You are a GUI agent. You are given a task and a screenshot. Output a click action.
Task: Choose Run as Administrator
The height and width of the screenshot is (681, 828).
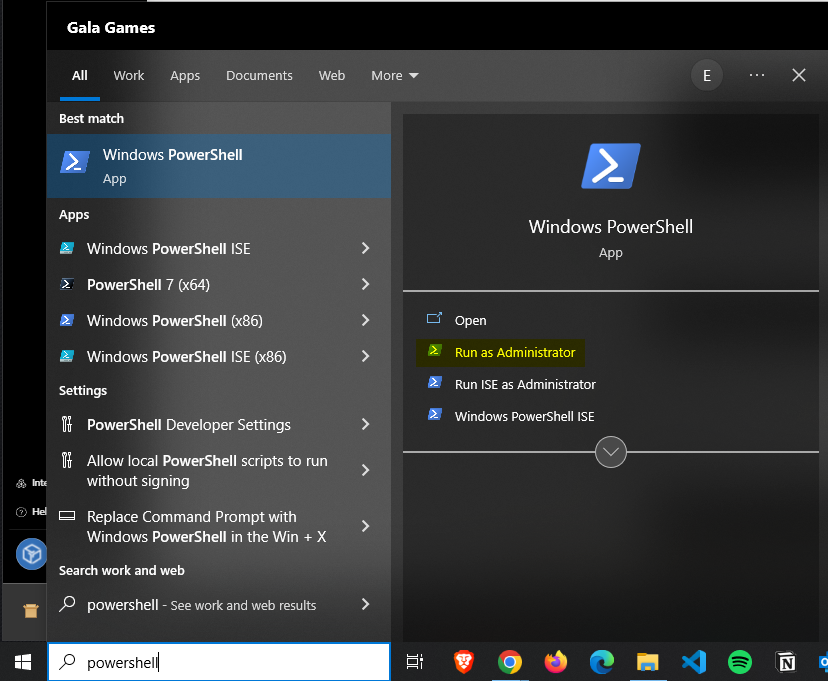tap(515, 352)
